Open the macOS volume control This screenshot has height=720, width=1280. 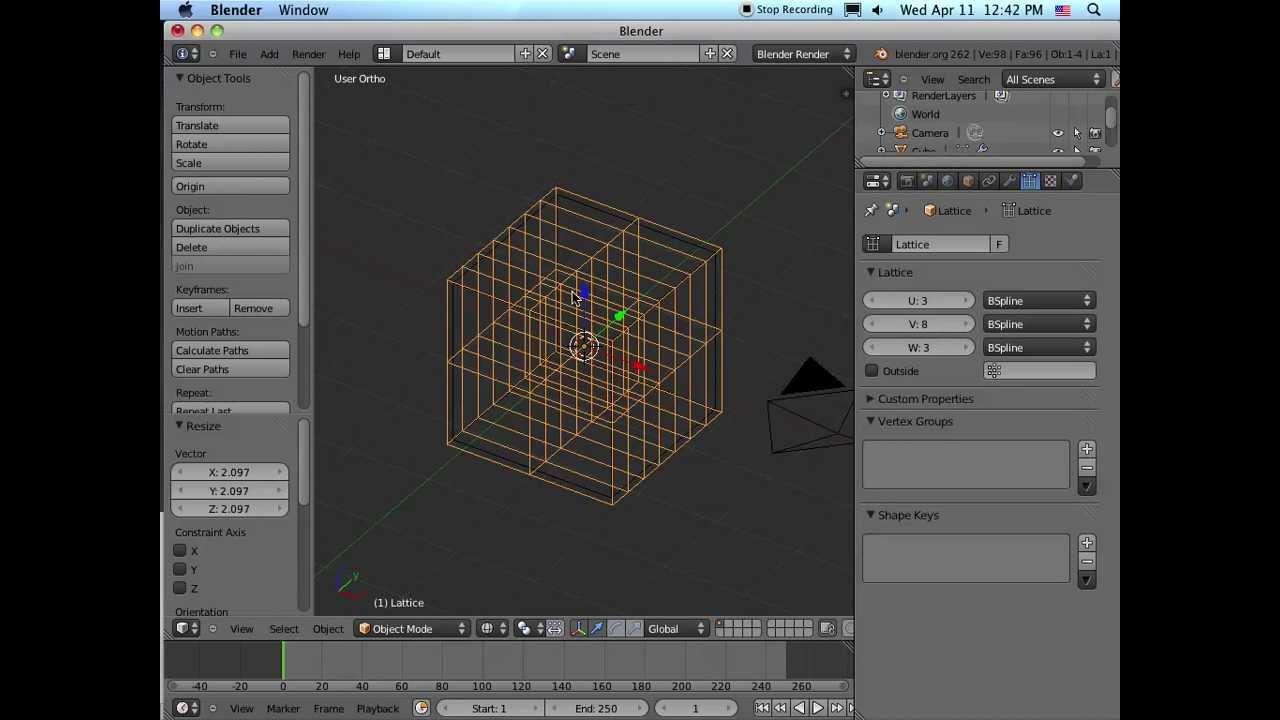[x=877, y=10]
